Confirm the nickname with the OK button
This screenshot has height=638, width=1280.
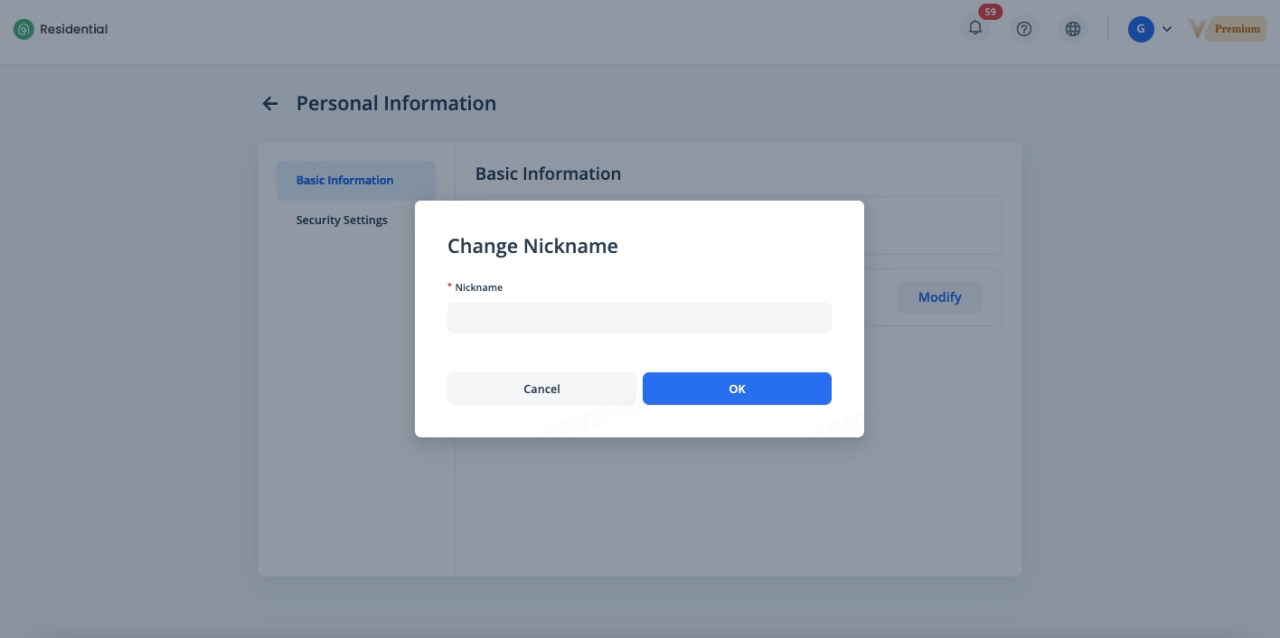(737, 389)
